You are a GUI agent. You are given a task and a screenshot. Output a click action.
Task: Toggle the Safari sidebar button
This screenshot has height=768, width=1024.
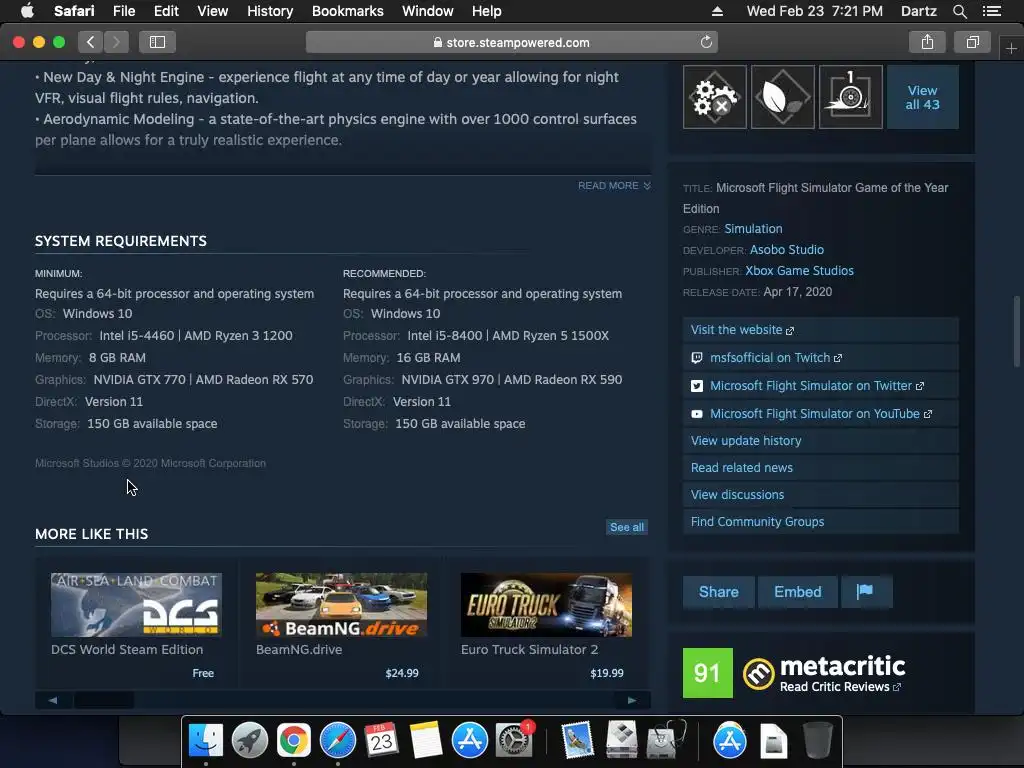click(157, 42)
